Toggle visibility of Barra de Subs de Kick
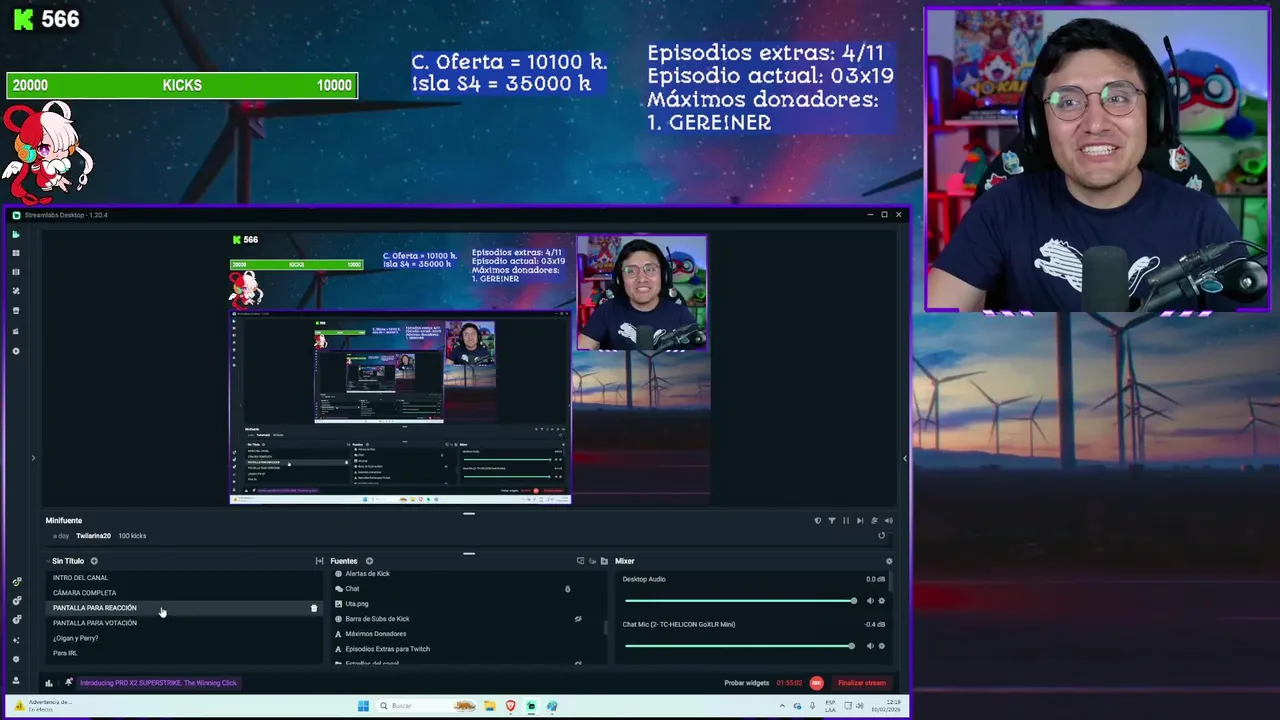 coord(578,619)
